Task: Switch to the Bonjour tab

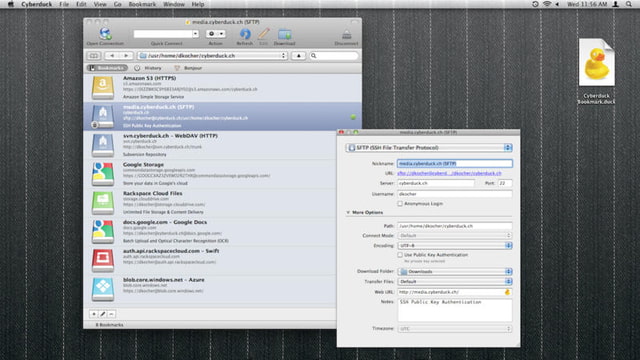Action: click(x=188, y=68)
